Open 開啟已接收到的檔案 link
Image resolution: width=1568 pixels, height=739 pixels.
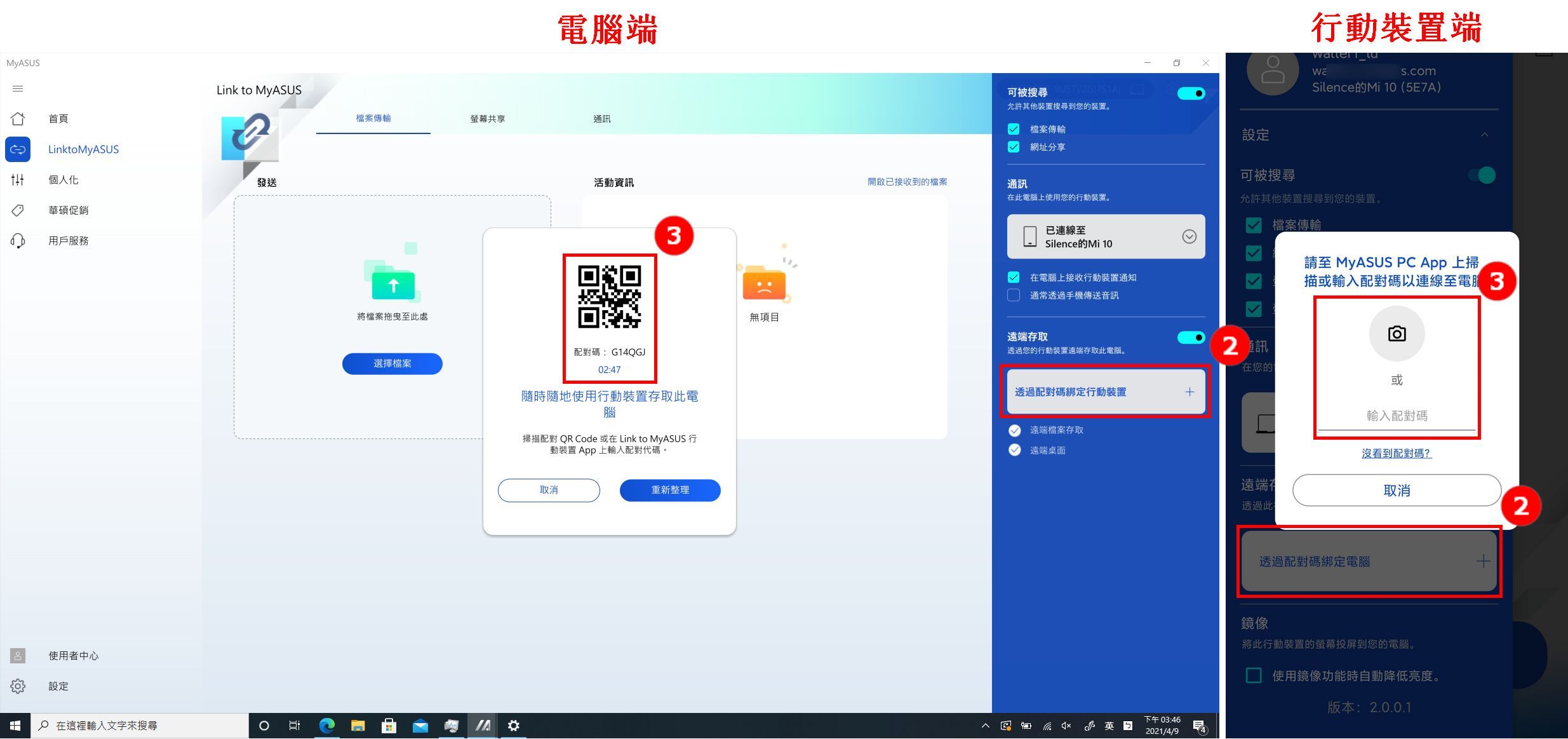pyautogui.click(x=907, y=182)
